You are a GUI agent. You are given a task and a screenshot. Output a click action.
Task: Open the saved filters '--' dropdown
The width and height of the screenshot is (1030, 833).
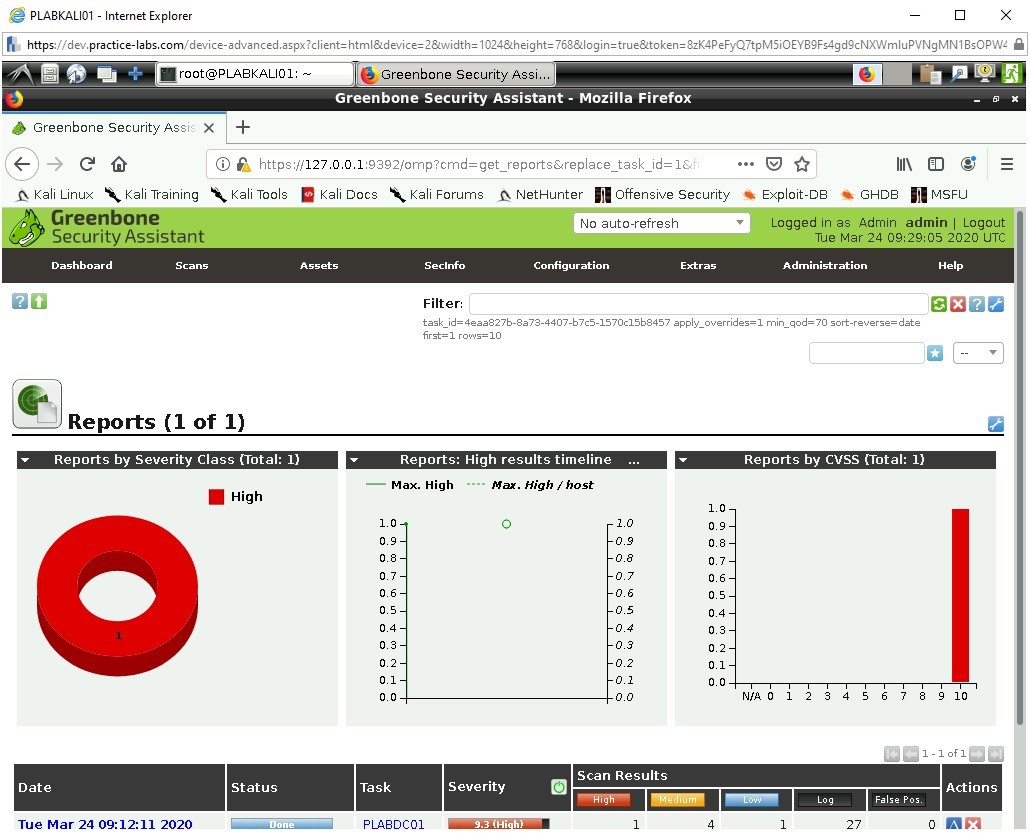point(977,353)
